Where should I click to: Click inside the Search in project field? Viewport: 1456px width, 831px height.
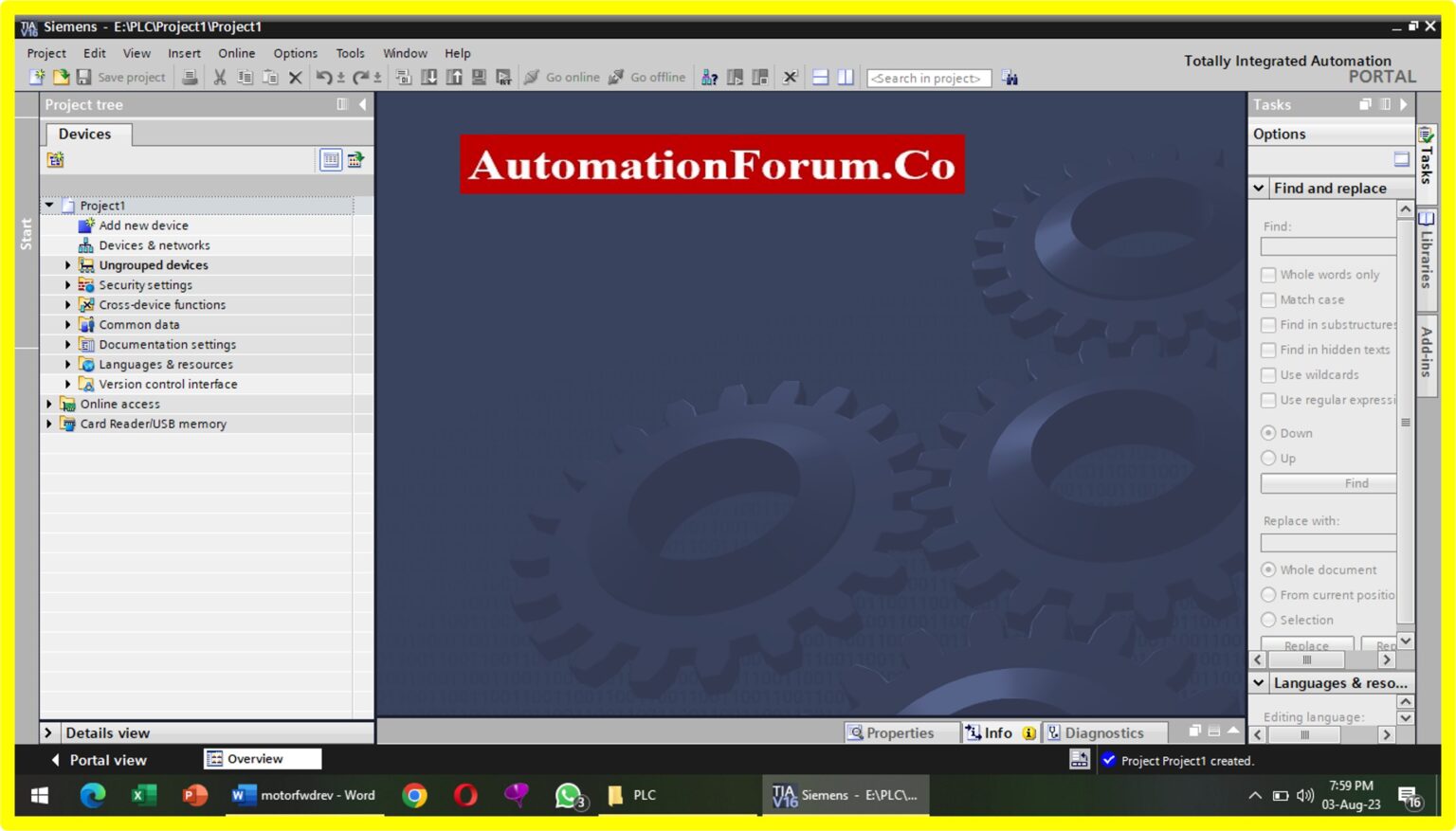(928, 78)
